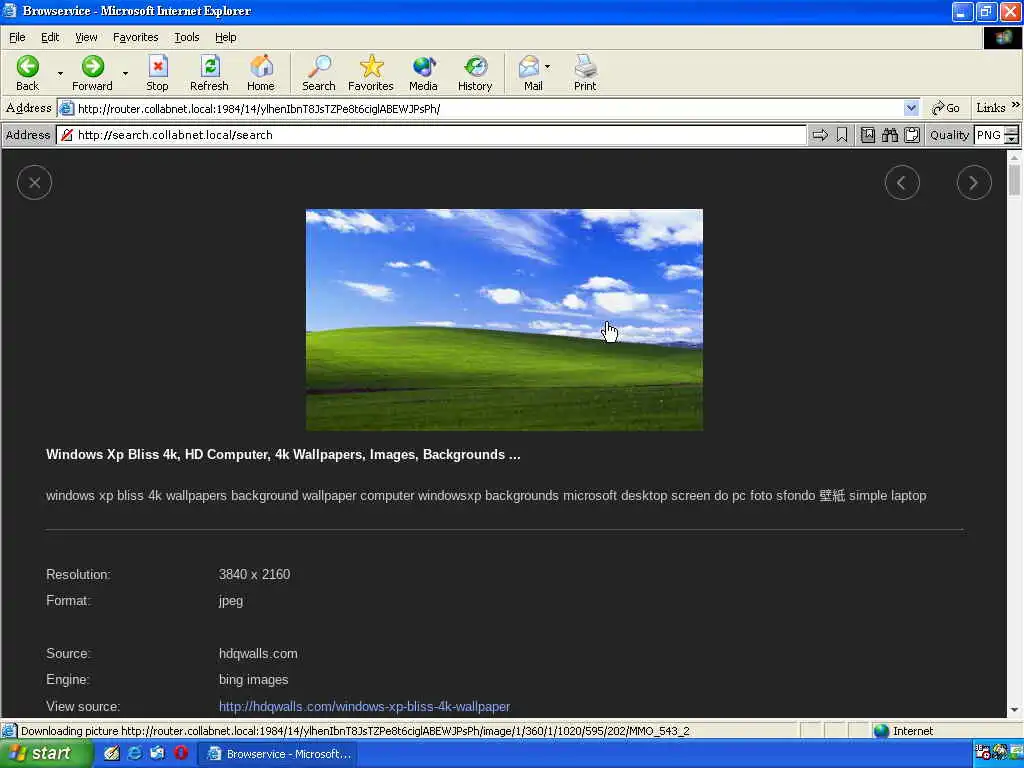Open Back button history dropdown arrow
This screenshot has height=768, width=1024.
pos(60,73)
